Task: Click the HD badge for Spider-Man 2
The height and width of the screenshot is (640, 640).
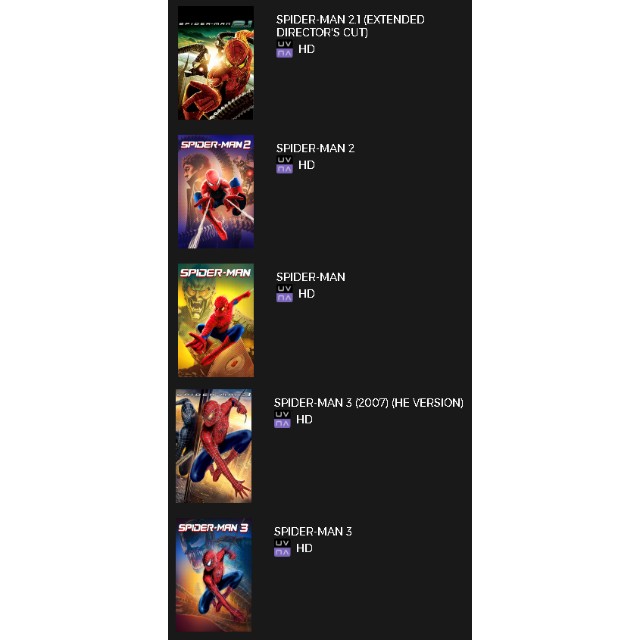Action: (x=307, y=165)
